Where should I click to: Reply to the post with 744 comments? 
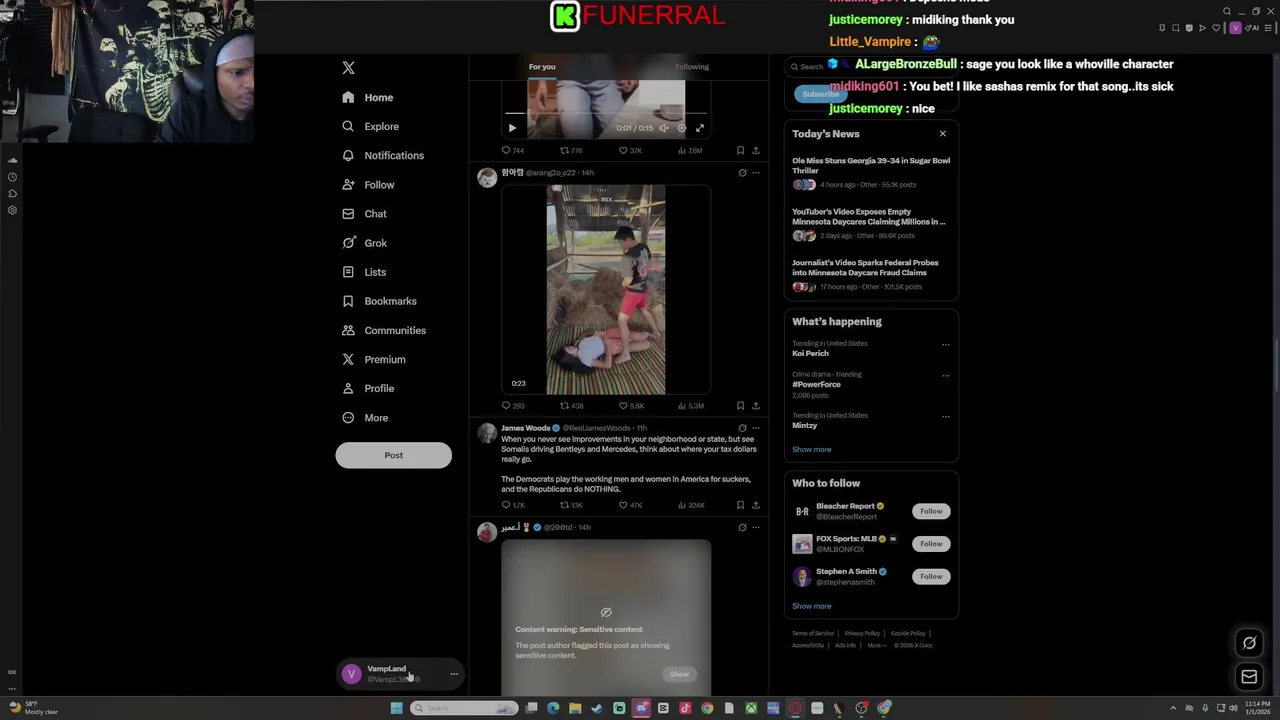pos(513,150)
